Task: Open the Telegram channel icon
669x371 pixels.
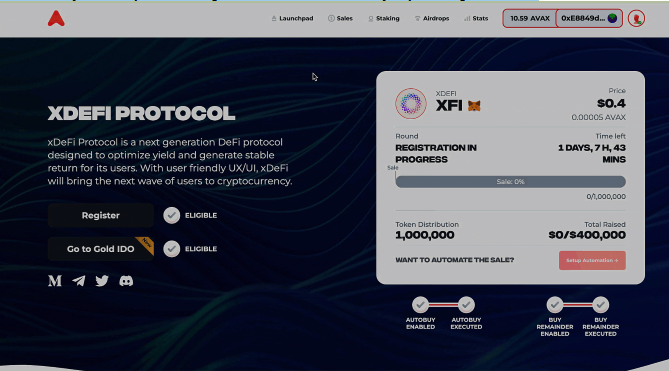Action: pyautogui.click(x=79, y=281)
